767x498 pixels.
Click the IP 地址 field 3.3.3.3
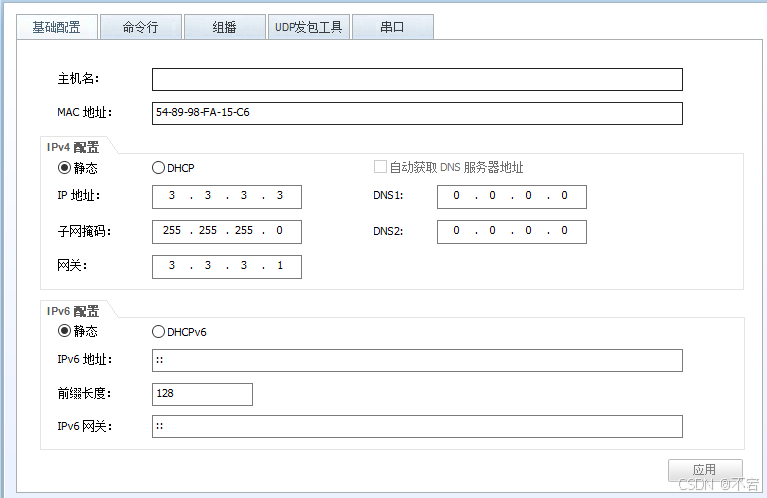(227, 197)
